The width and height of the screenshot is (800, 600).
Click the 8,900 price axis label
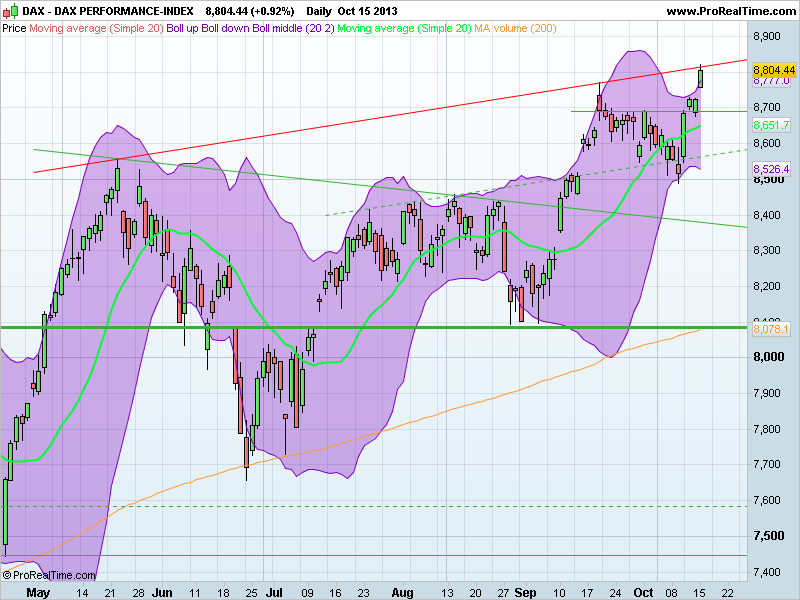[x=767, y=36]
